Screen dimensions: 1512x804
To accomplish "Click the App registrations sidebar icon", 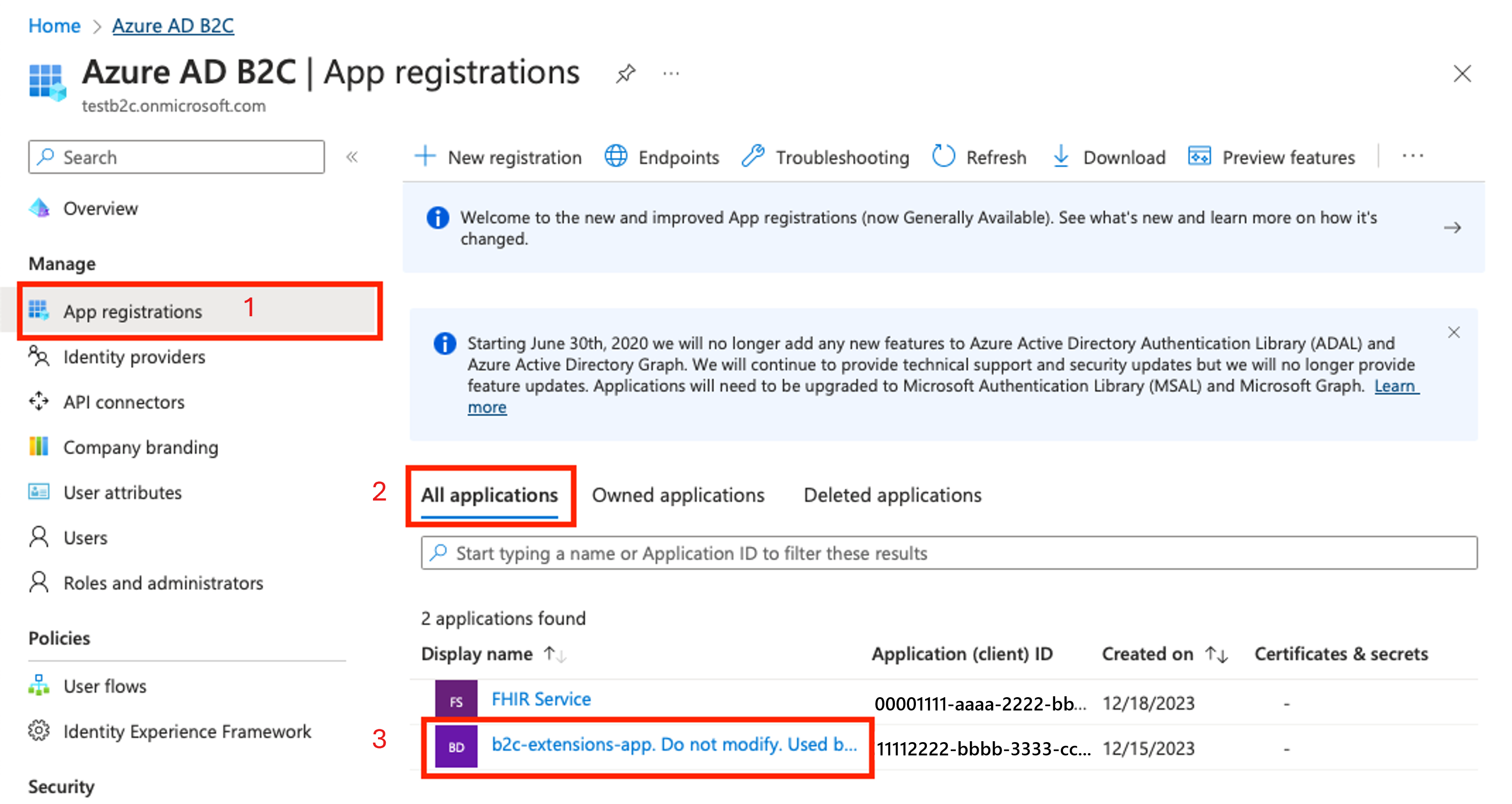I will 38,310.
